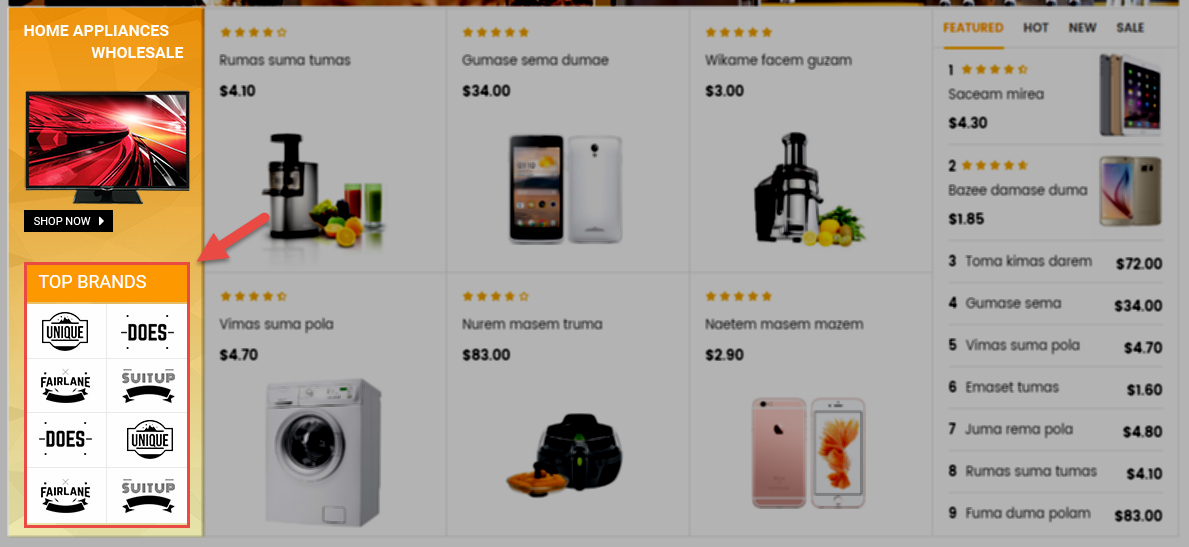Switch to the HOT tab
1189x547 pixels.
coord(1036,27)
